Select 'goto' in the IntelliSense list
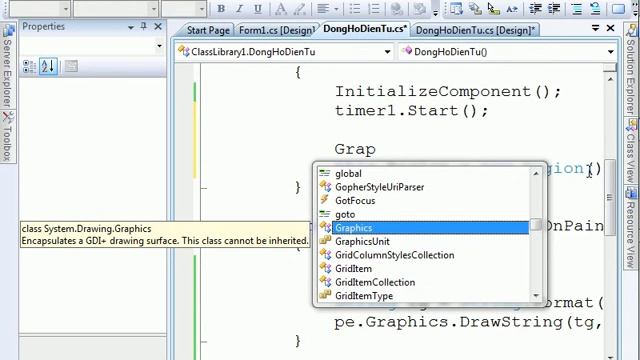 pyautogui.click(x=423, y=214)
